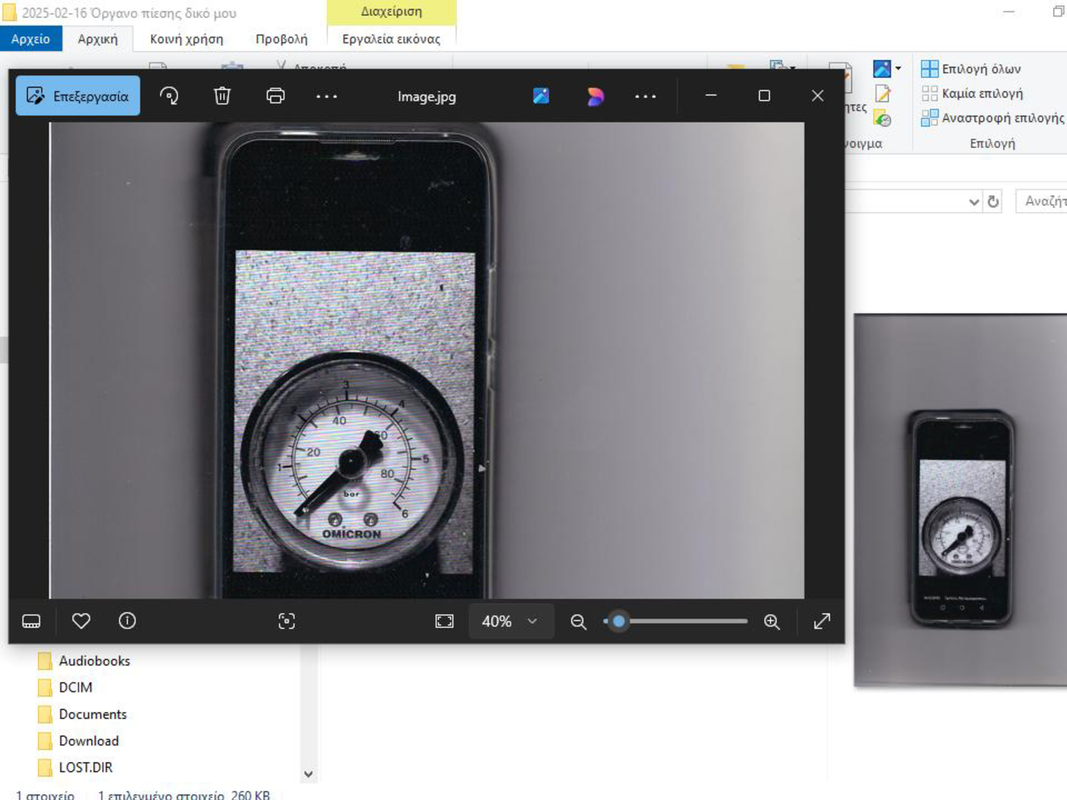Click Επιλογή όλων in the ribbon
This screenshot has width=1067, height=800.
971,69
